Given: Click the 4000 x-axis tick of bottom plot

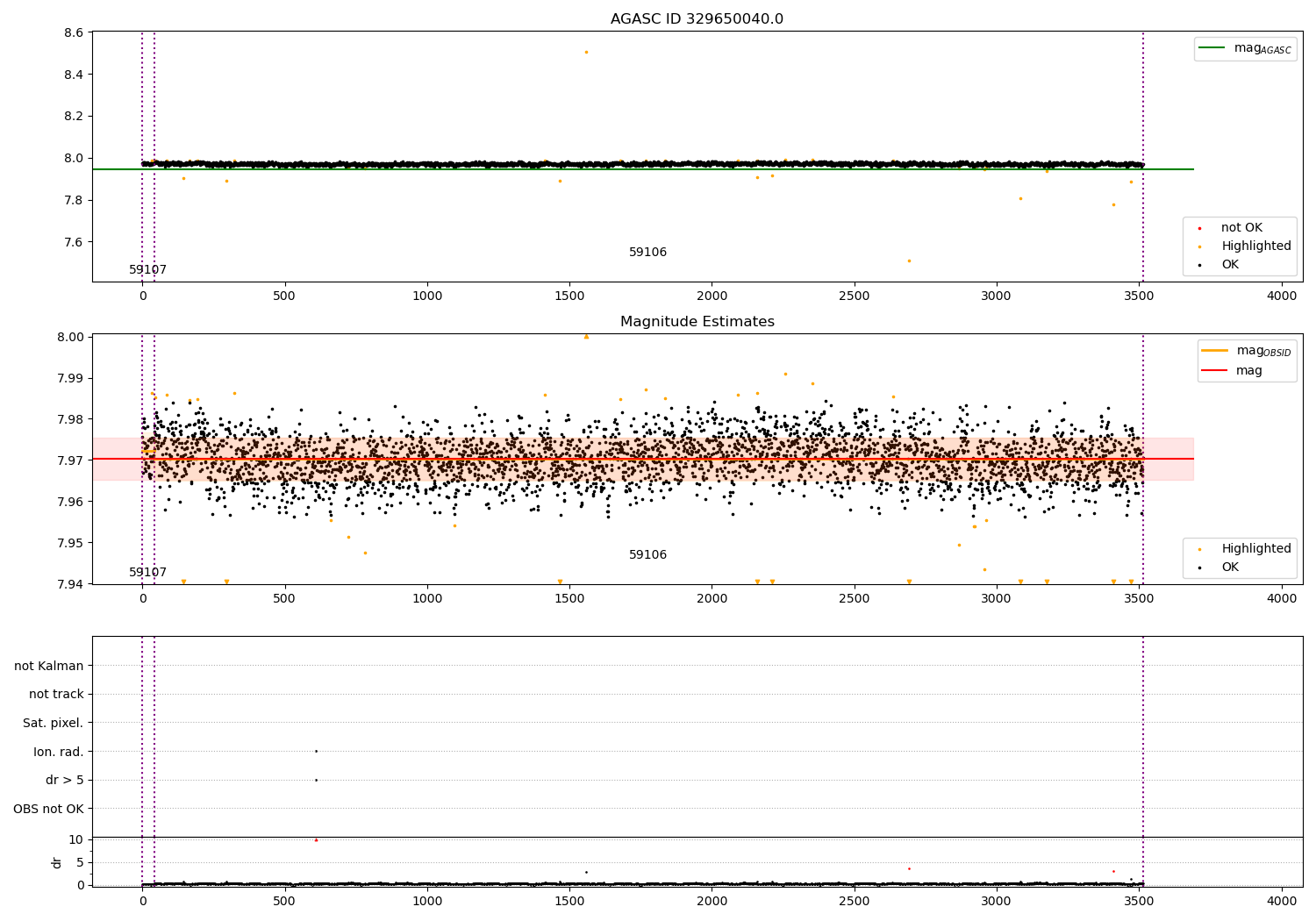Looking at the screenshot, I should (x=1282, y=901).
